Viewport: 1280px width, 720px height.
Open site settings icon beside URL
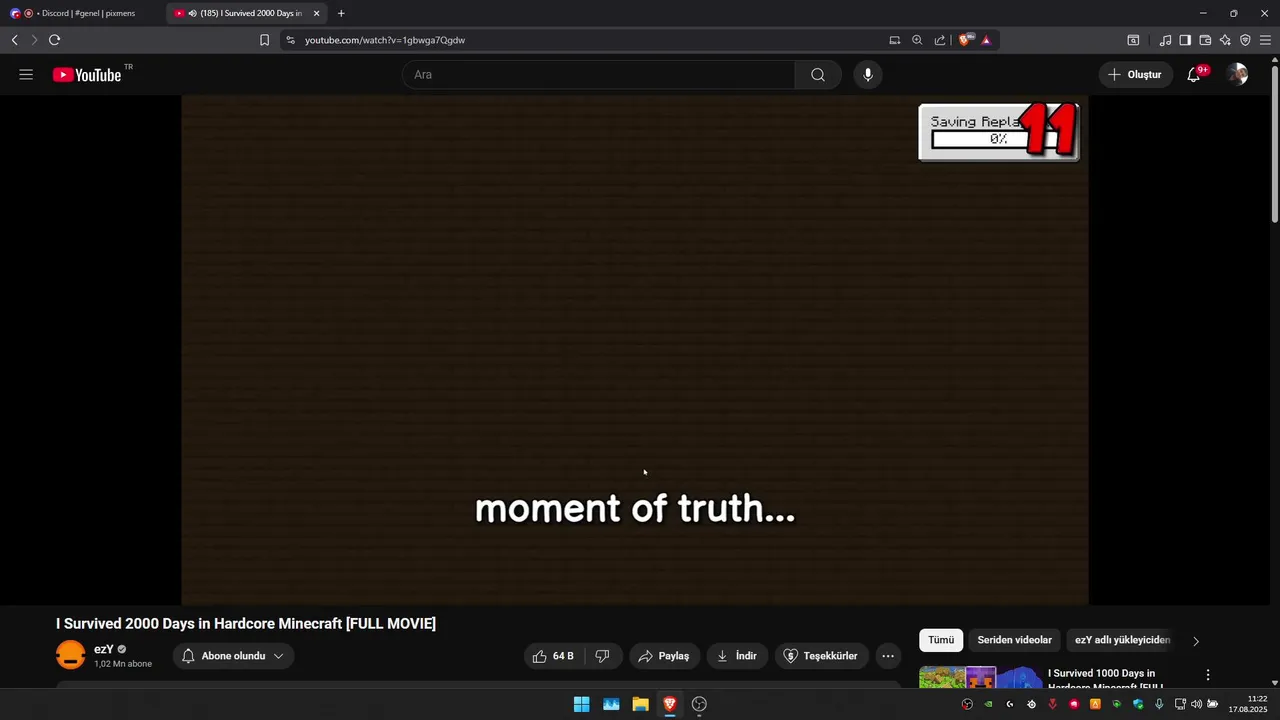coord(290,40)
